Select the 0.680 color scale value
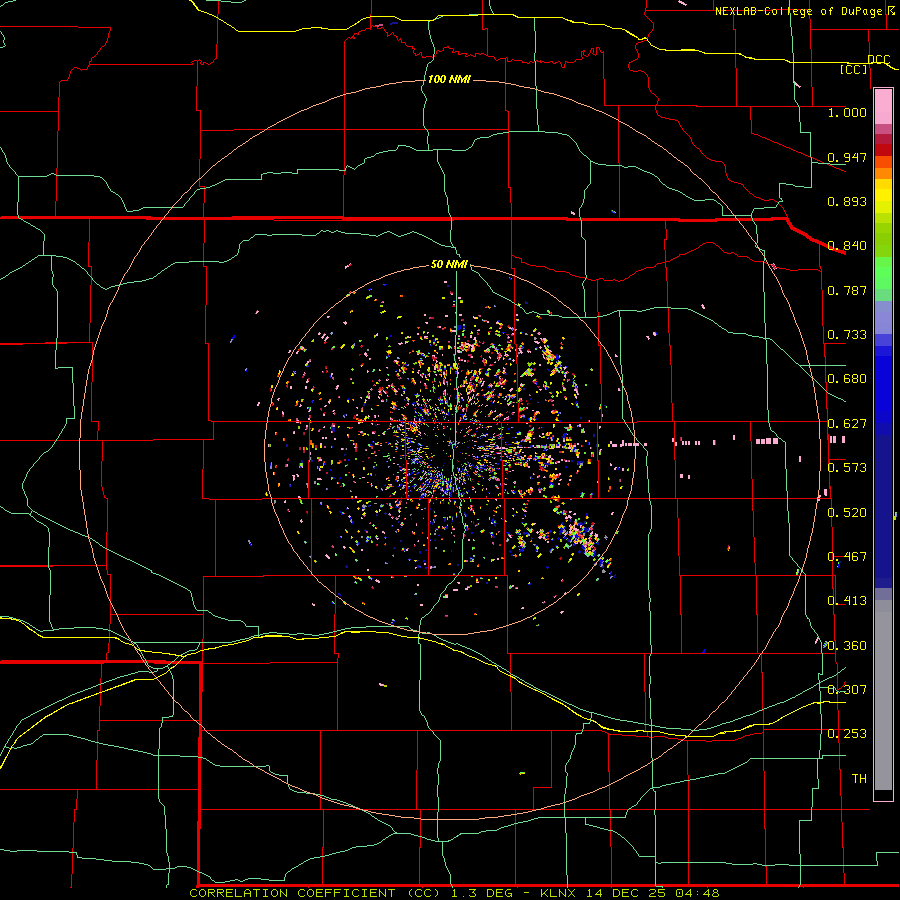900x900 pixels. (847, 379)
